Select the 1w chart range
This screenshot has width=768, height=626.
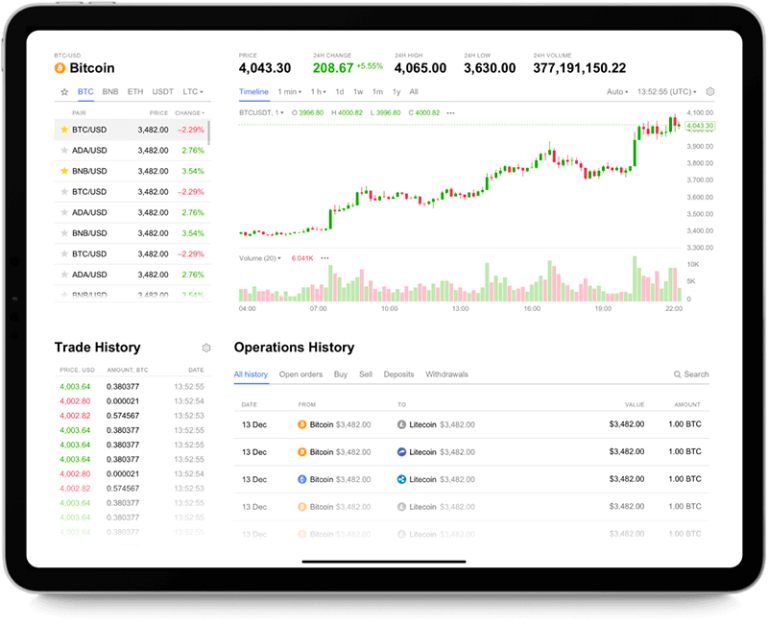point(358,92)
